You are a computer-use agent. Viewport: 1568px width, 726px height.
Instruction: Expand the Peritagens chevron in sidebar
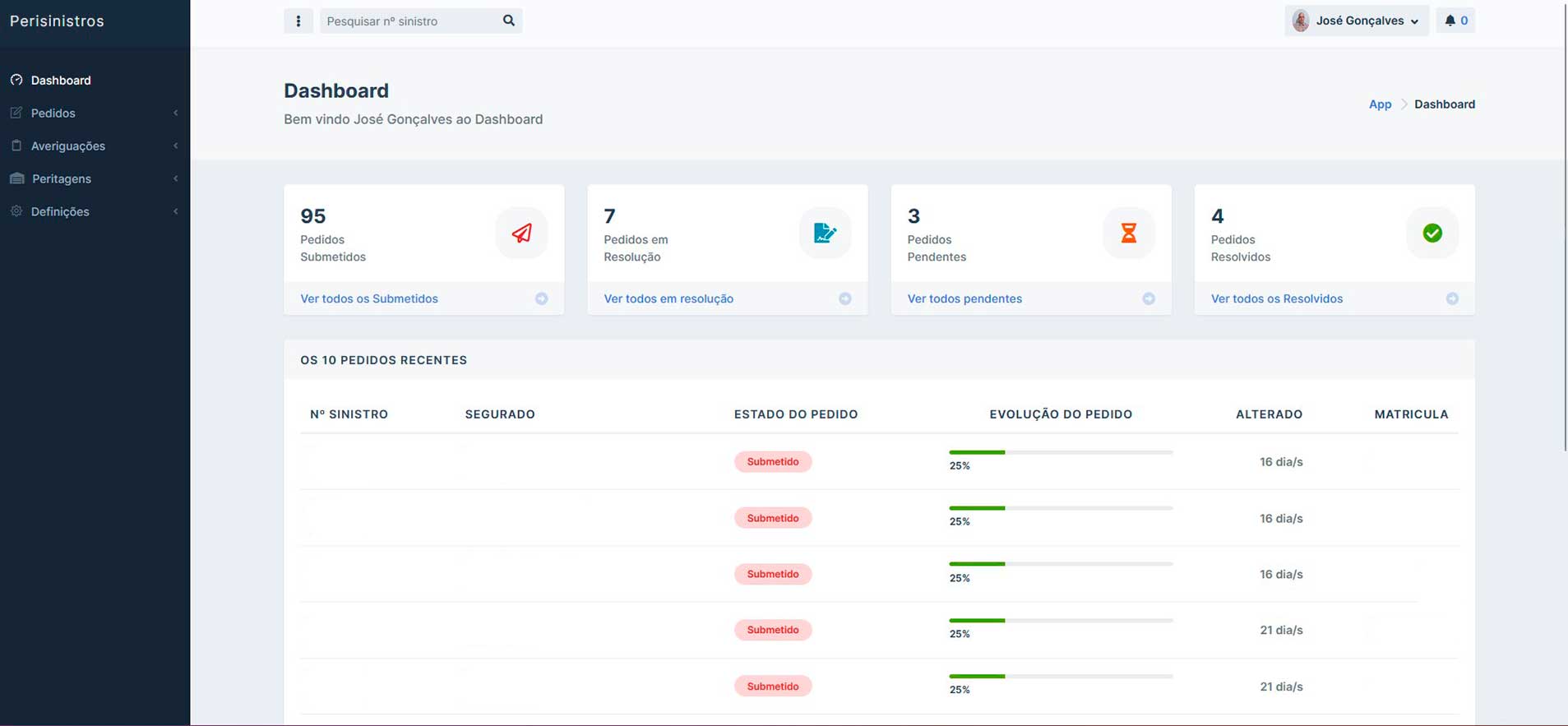pyautogui.click(x=175, y=179)
